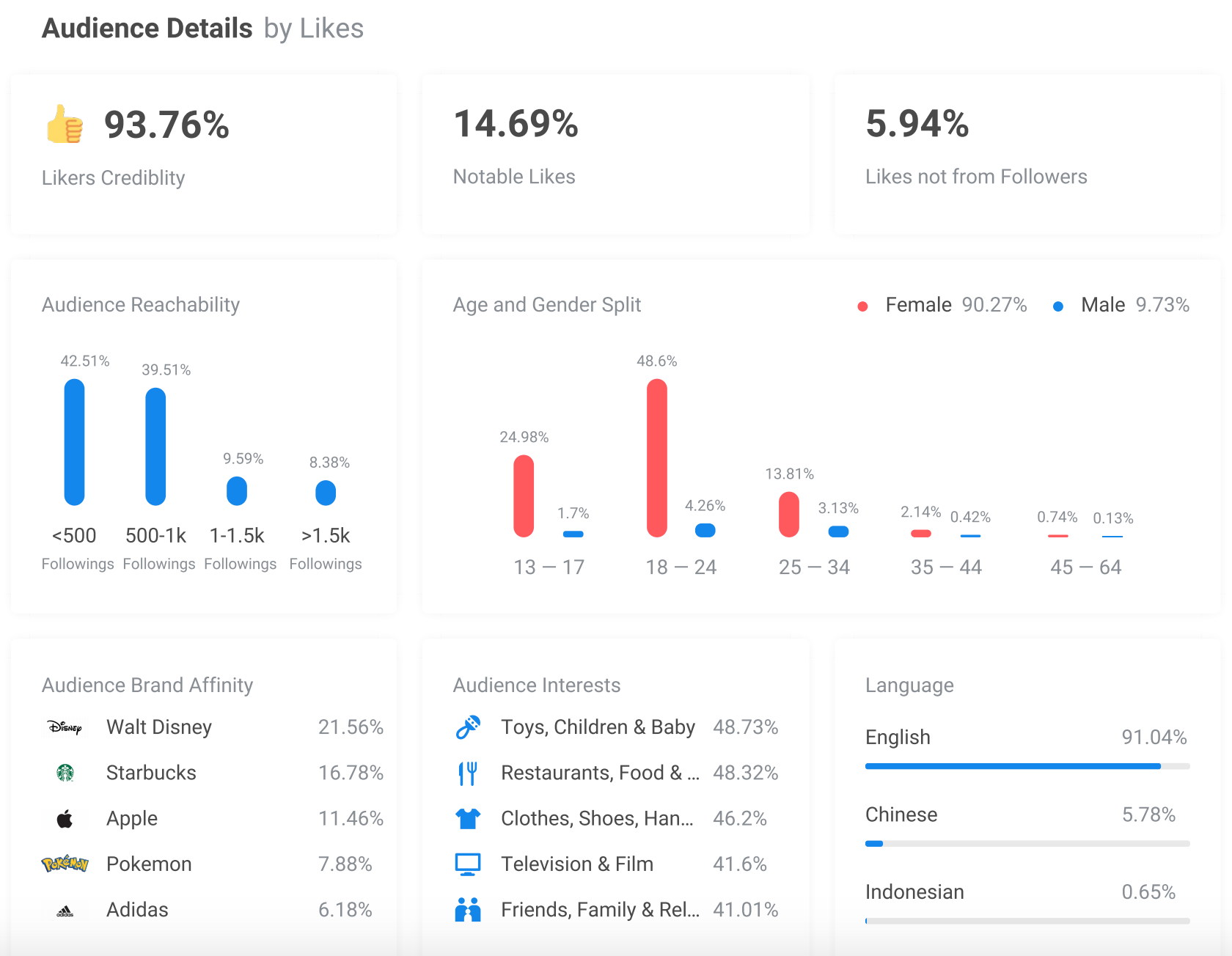Image resolution: width=1232 pixels, height=956 pixels.
Task: Click the 13–17 male blue bar
Action: (x=573, y=534)
